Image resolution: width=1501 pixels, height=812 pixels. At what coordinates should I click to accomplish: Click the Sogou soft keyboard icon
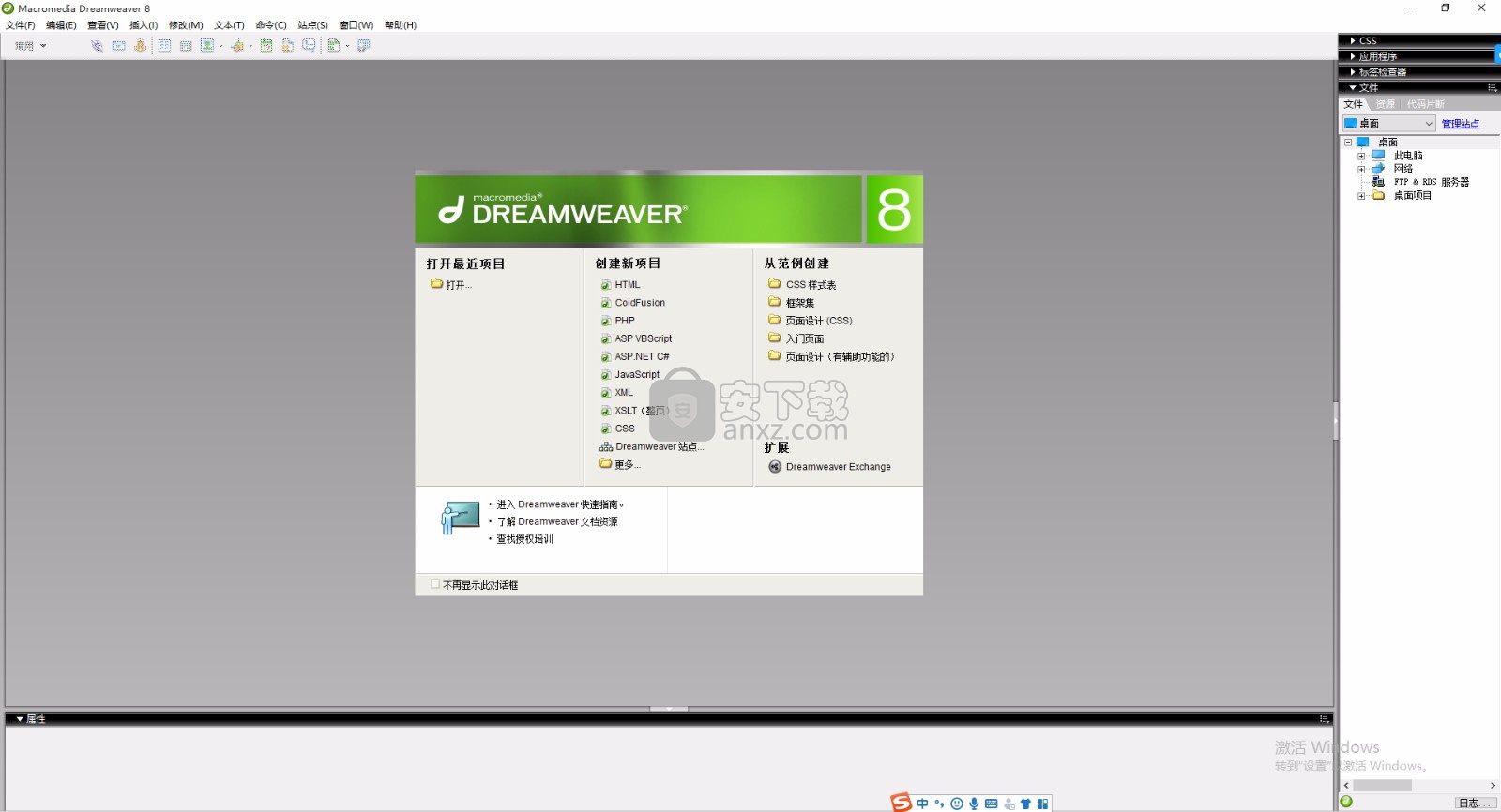(x=992, y=804)
